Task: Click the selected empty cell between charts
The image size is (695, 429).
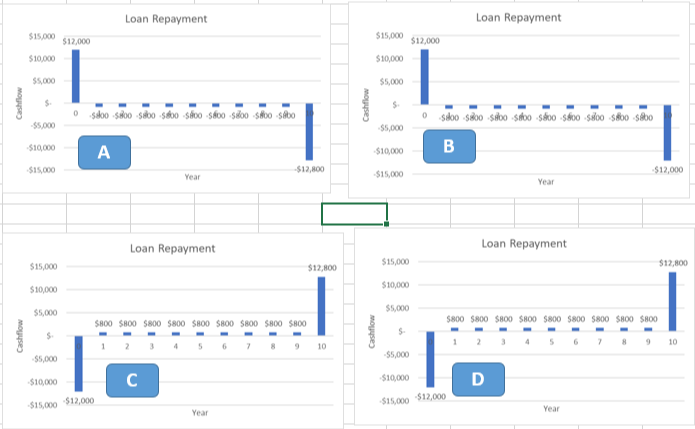Action: [x=354, y=214]
